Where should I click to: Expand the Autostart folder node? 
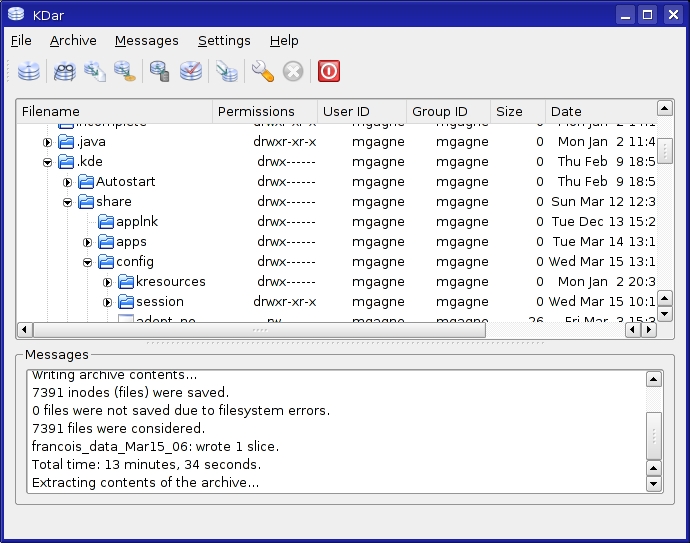click(x=67, y=182)
